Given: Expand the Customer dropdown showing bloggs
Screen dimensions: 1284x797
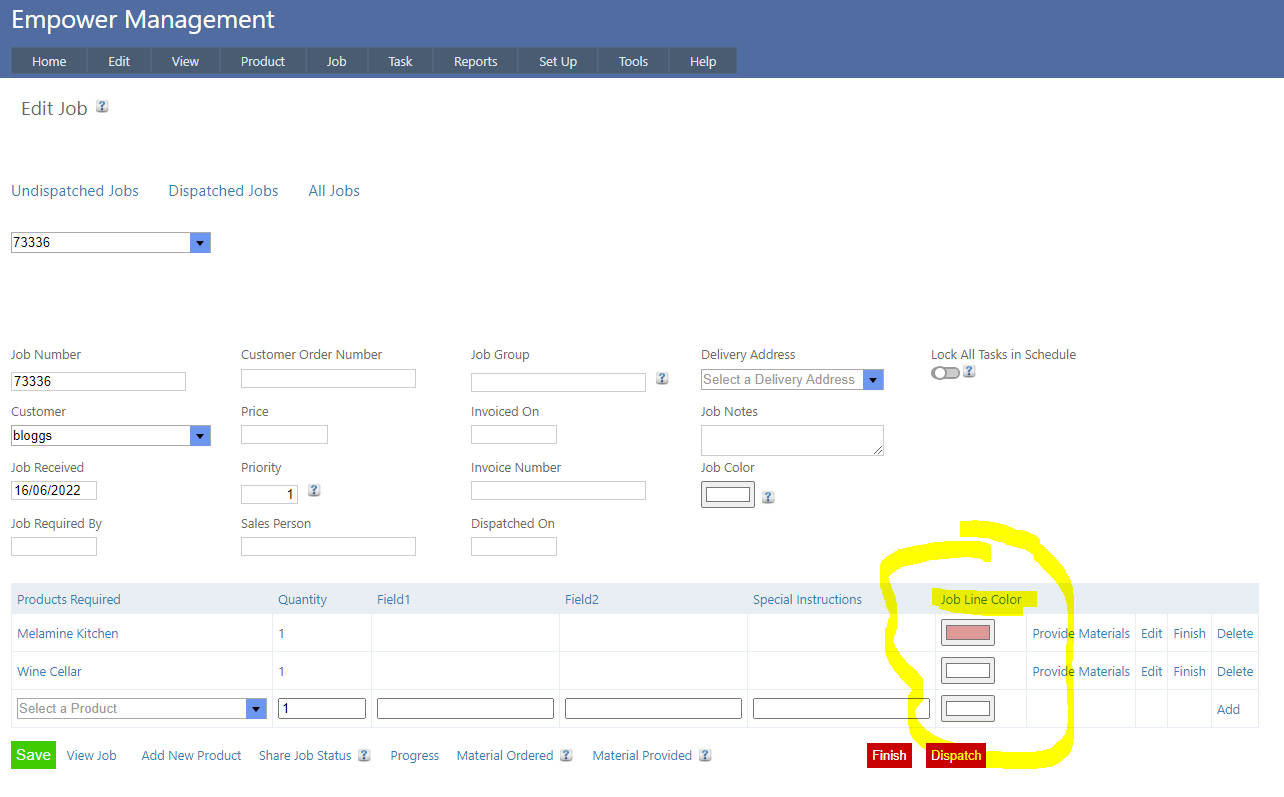Looking at the screenshot, I should [200, 436].
